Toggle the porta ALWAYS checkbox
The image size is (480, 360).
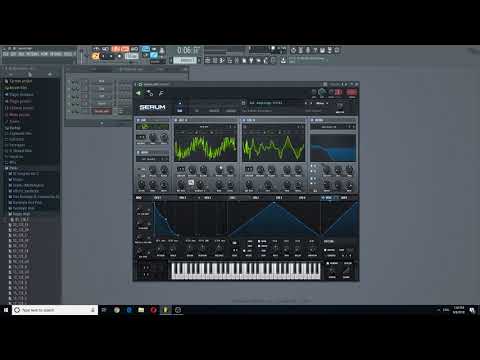point(328,263)
